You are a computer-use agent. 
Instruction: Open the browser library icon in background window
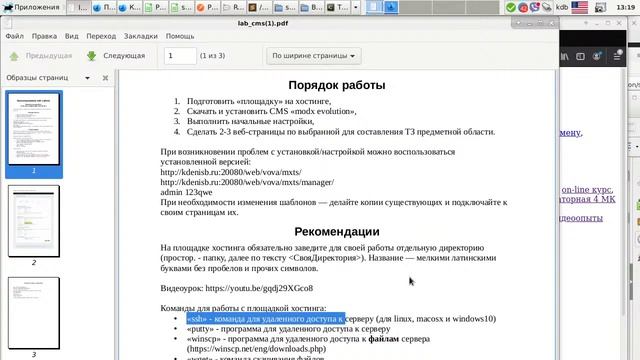point(564,57)
